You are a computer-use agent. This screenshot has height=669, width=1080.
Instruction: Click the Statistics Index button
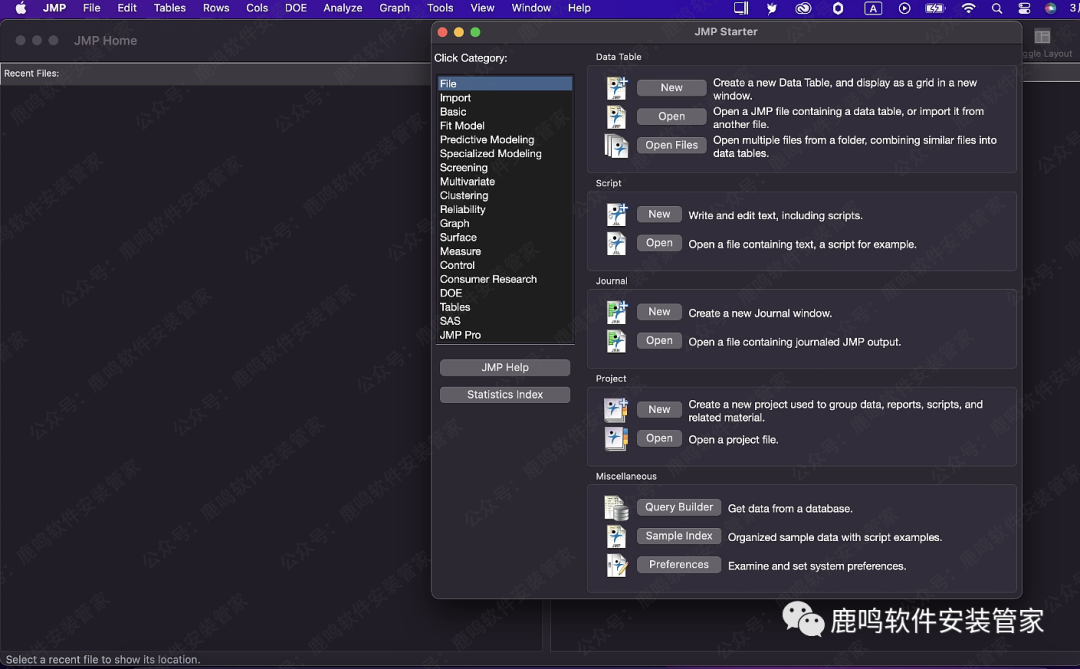pos(505,395)
